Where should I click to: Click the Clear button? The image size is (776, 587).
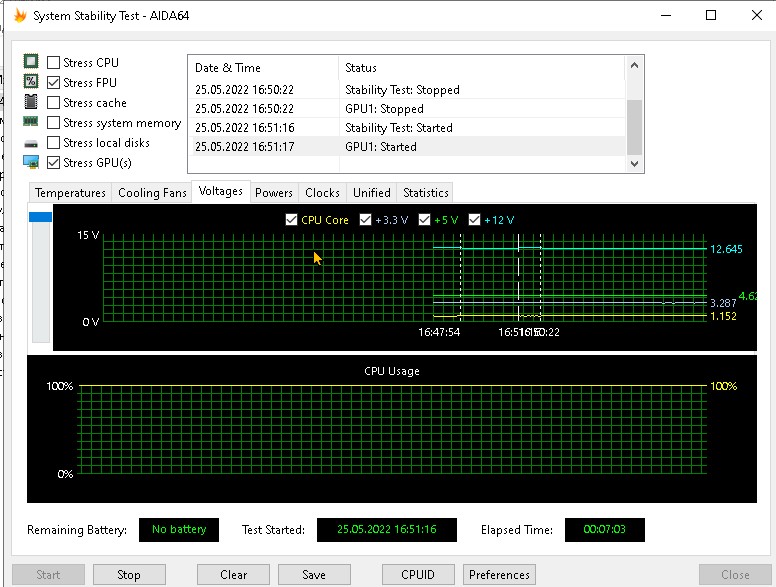click(x=233, y=575)
